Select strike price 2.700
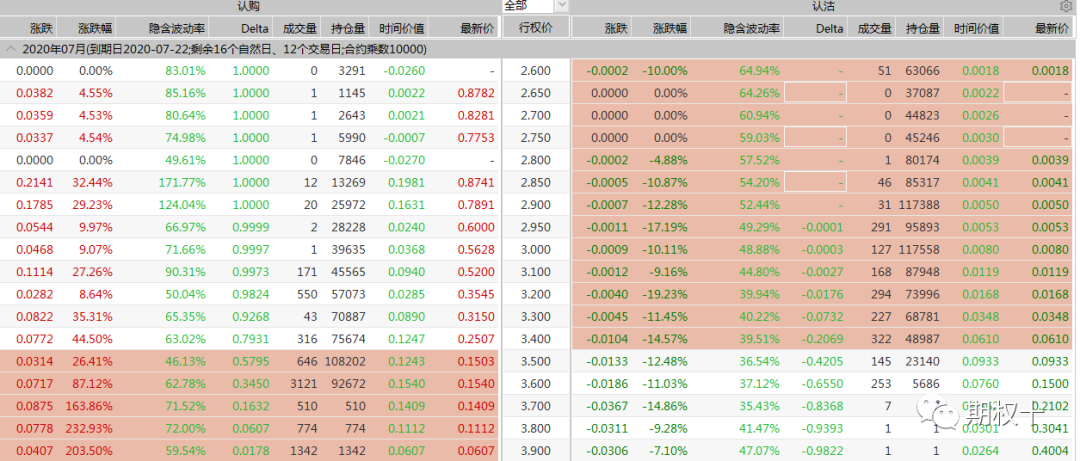 click(x=536, y=115)
